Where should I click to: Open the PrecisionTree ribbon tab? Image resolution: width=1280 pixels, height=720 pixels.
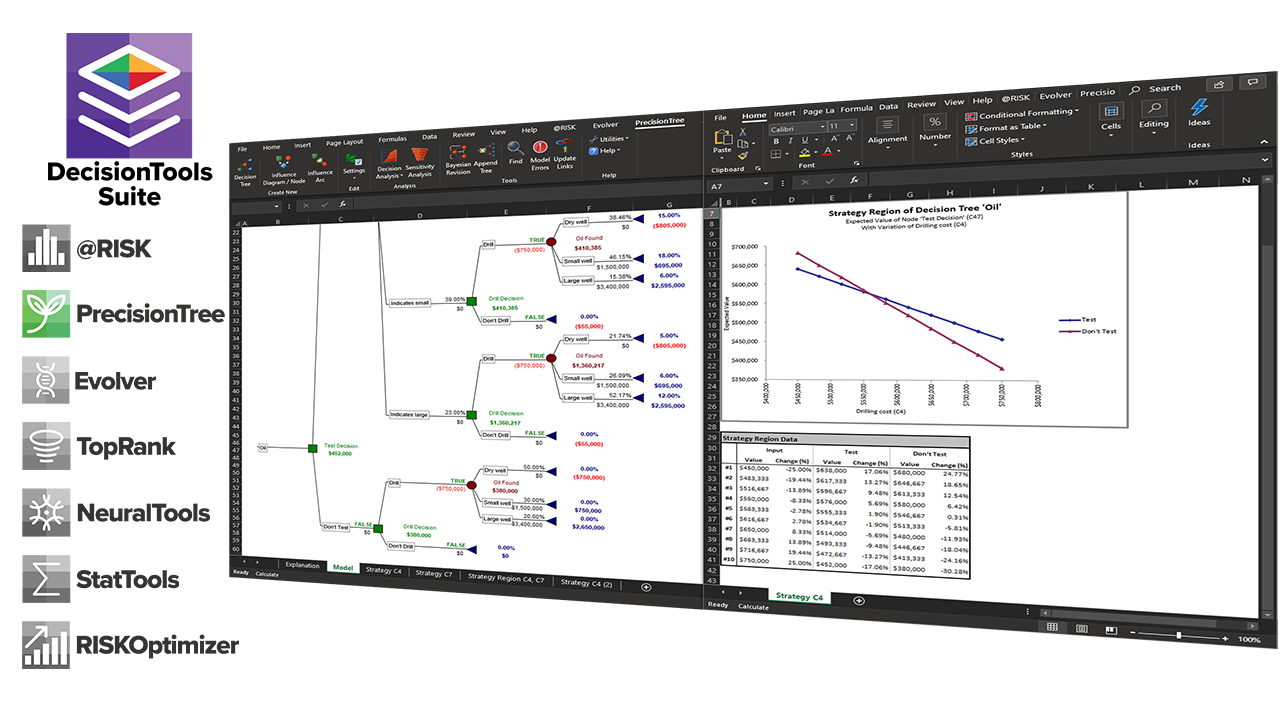(x=660, y=121)
